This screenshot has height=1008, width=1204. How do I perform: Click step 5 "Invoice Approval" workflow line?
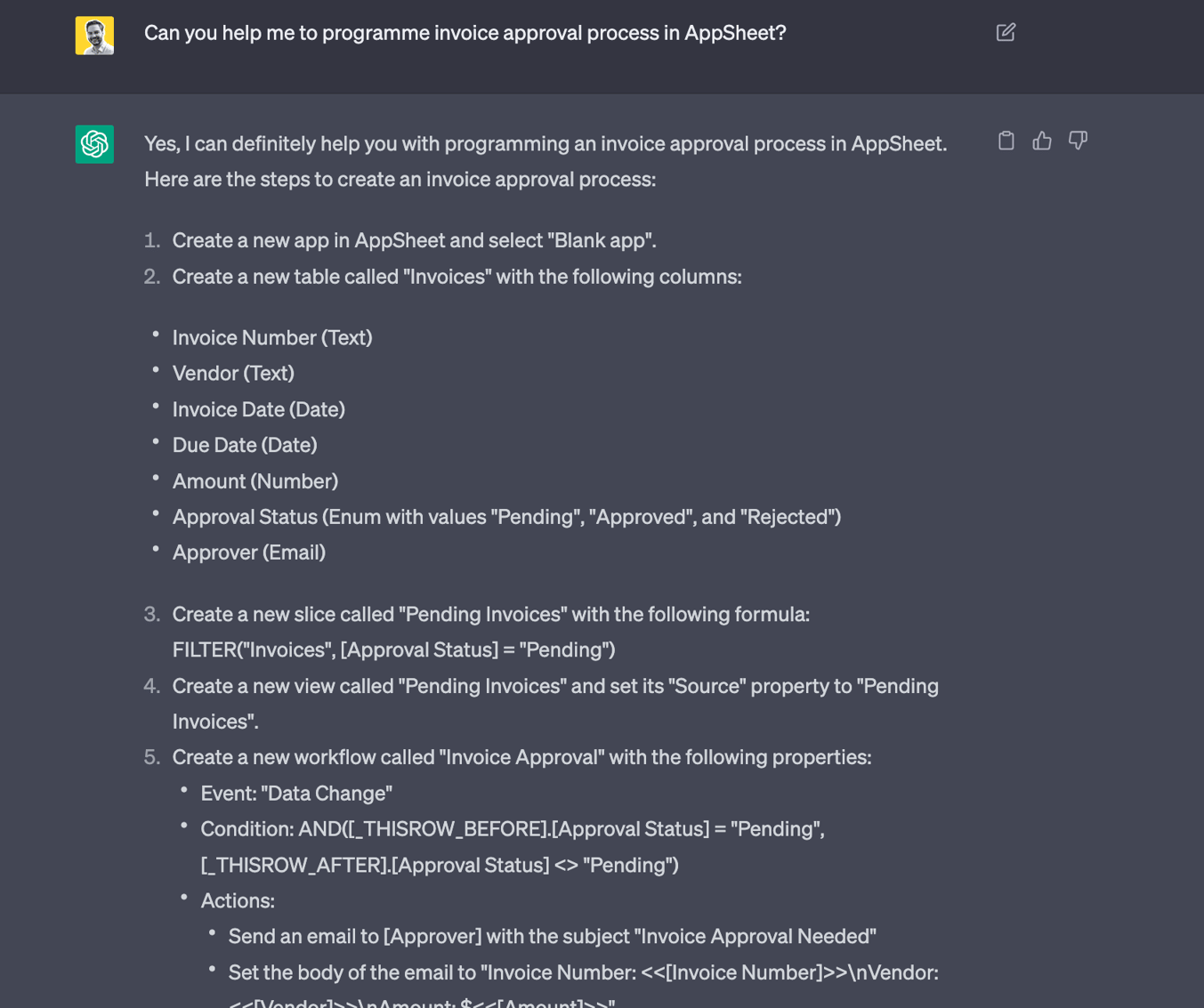[x=521, y=756]
